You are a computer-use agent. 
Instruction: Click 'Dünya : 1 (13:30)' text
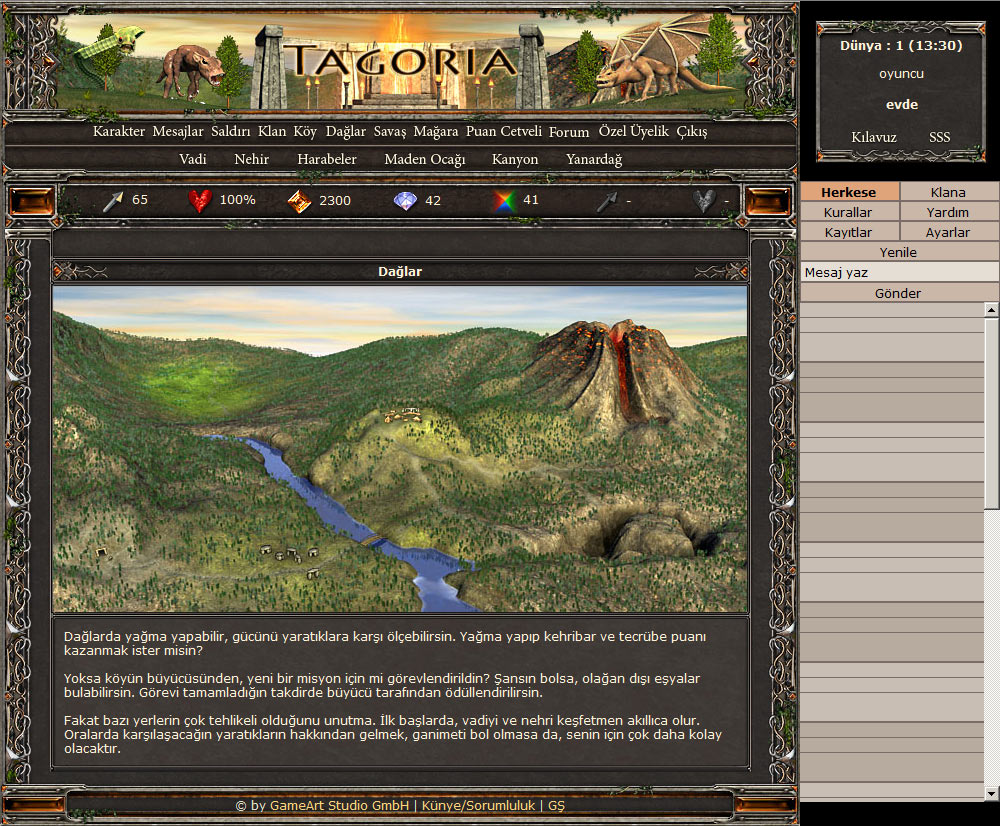coord(901,46)
